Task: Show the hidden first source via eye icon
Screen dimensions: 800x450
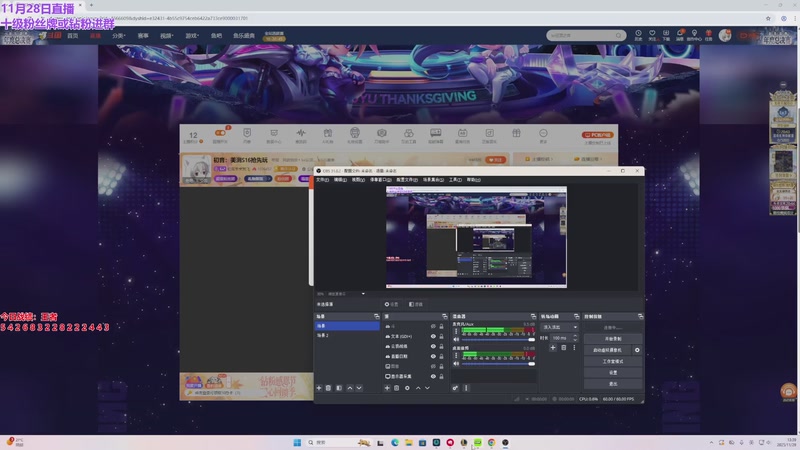Action: pyautogui.click(x=433, y=327)
